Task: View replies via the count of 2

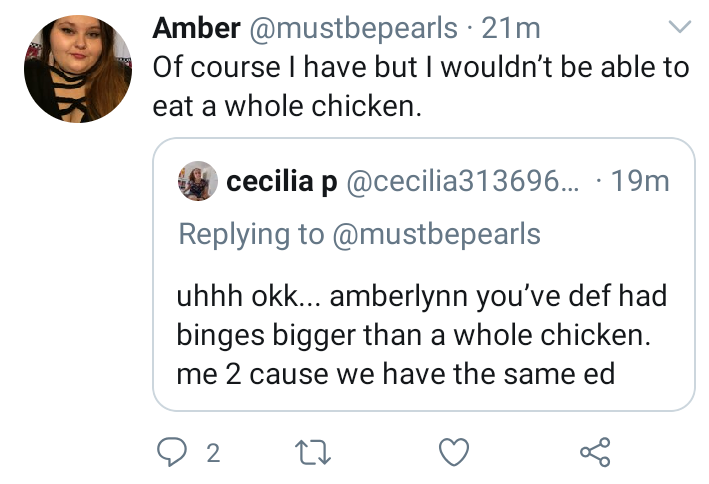Action: [213, 453]
